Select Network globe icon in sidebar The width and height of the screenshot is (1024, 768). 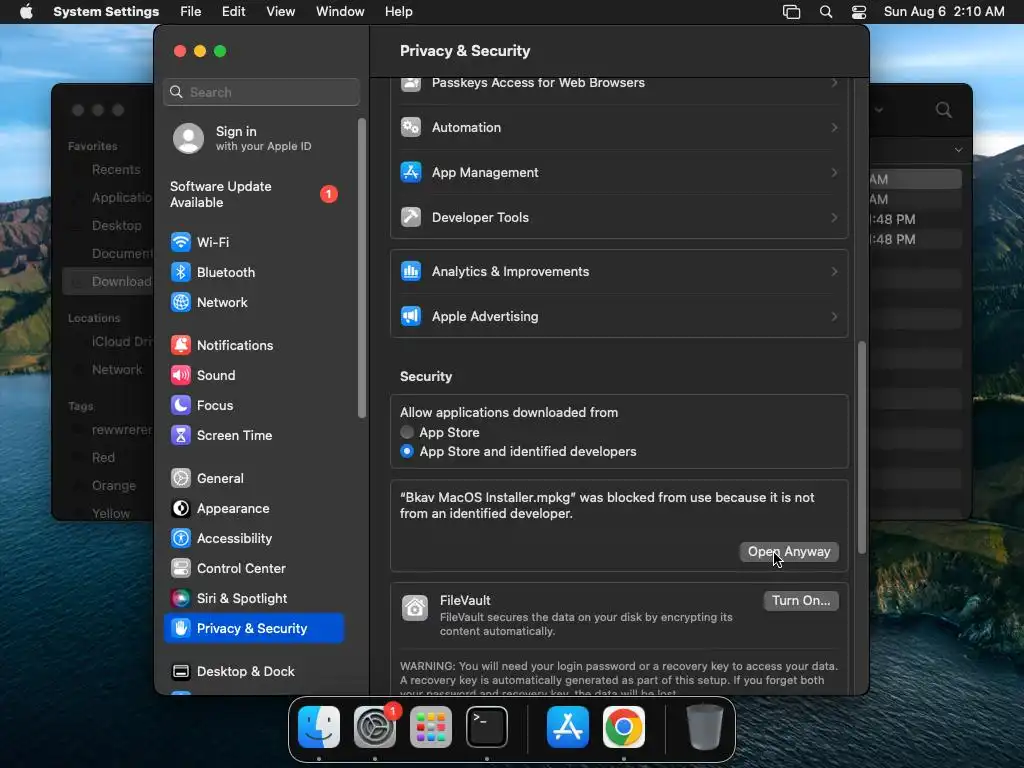181,302
